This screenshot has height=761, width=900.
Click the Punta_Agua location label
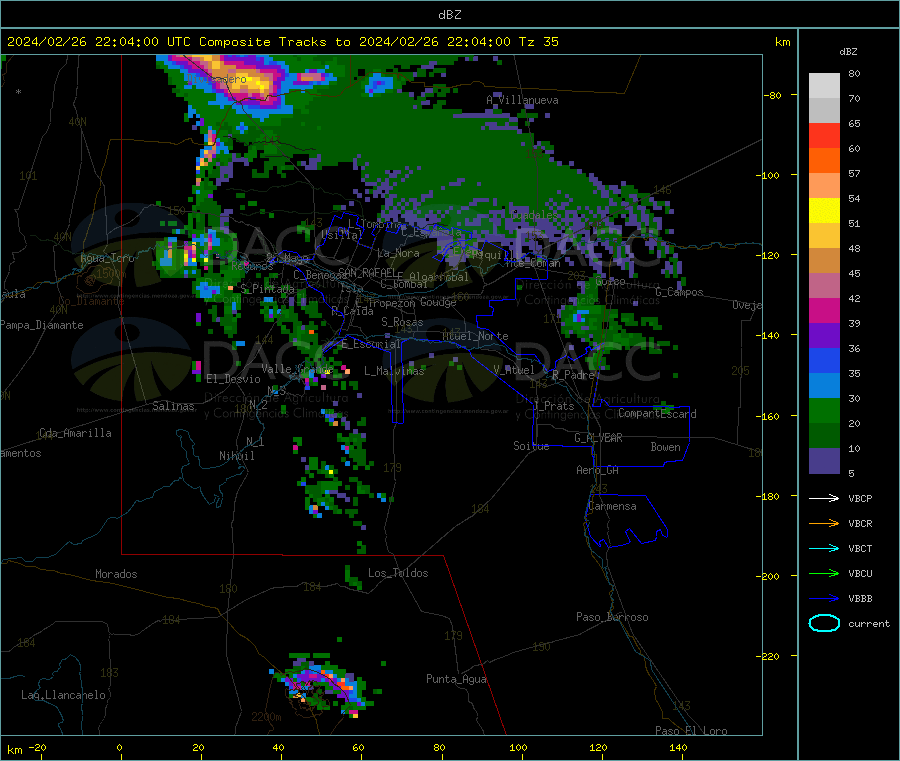[x=456, y=679]
